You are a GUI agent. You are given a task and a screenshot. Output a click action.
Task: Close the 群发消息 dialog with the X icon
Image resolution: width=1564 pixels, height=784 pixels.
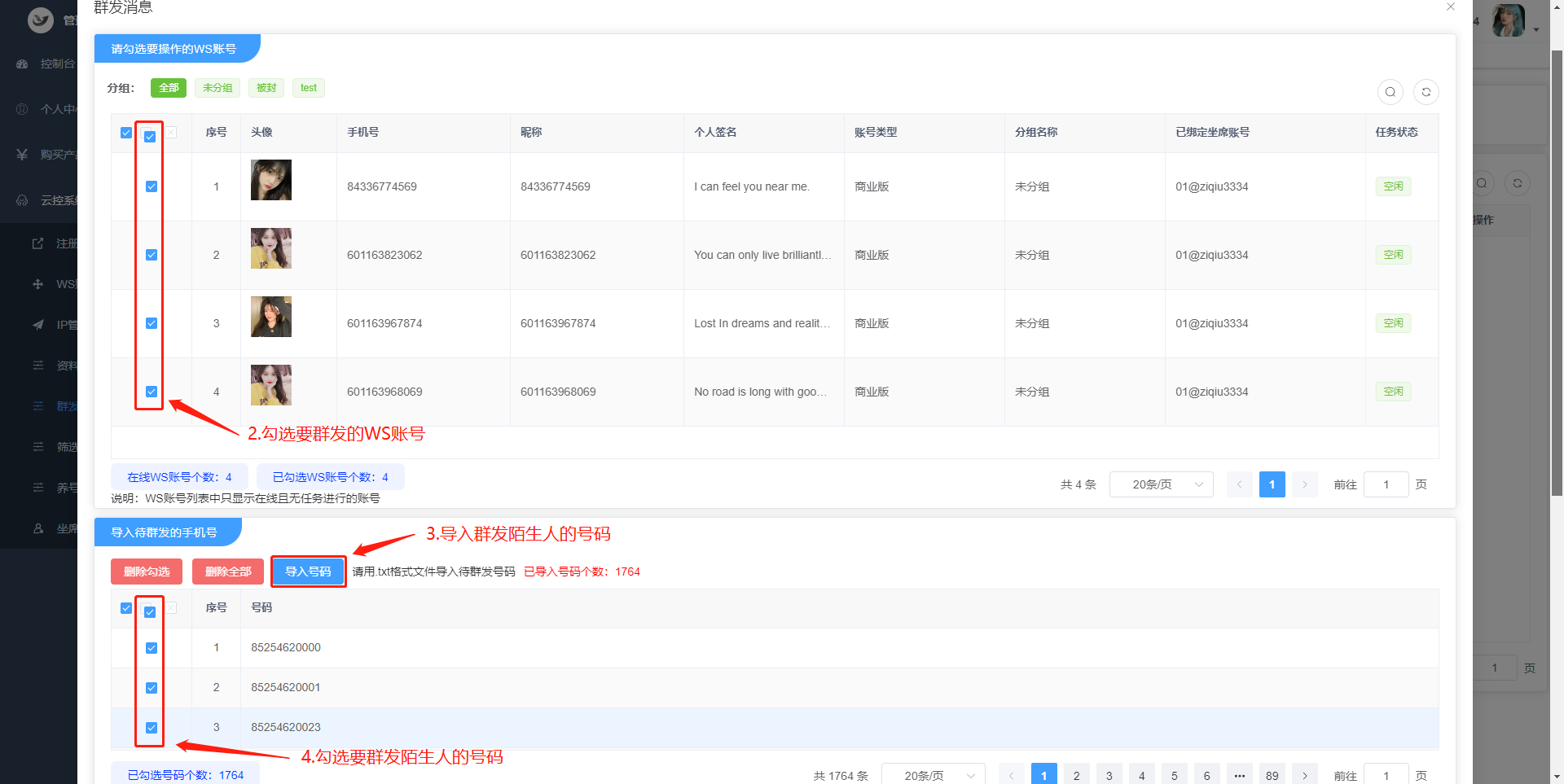1451,7
